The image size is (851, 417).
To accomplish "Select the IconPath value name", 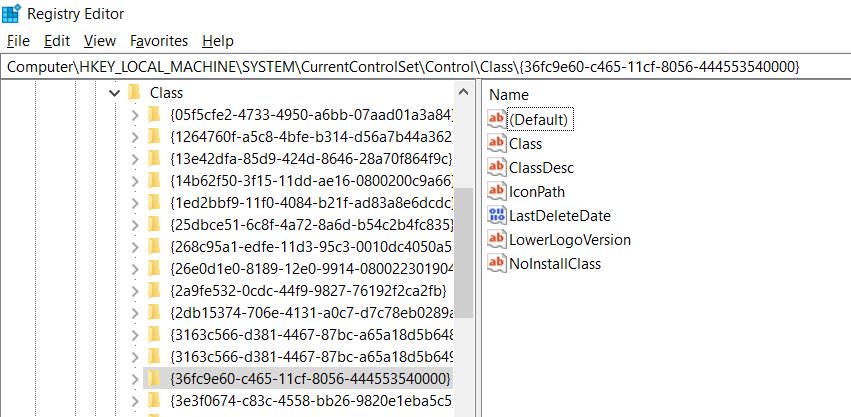I will click(x=537, y=192).
